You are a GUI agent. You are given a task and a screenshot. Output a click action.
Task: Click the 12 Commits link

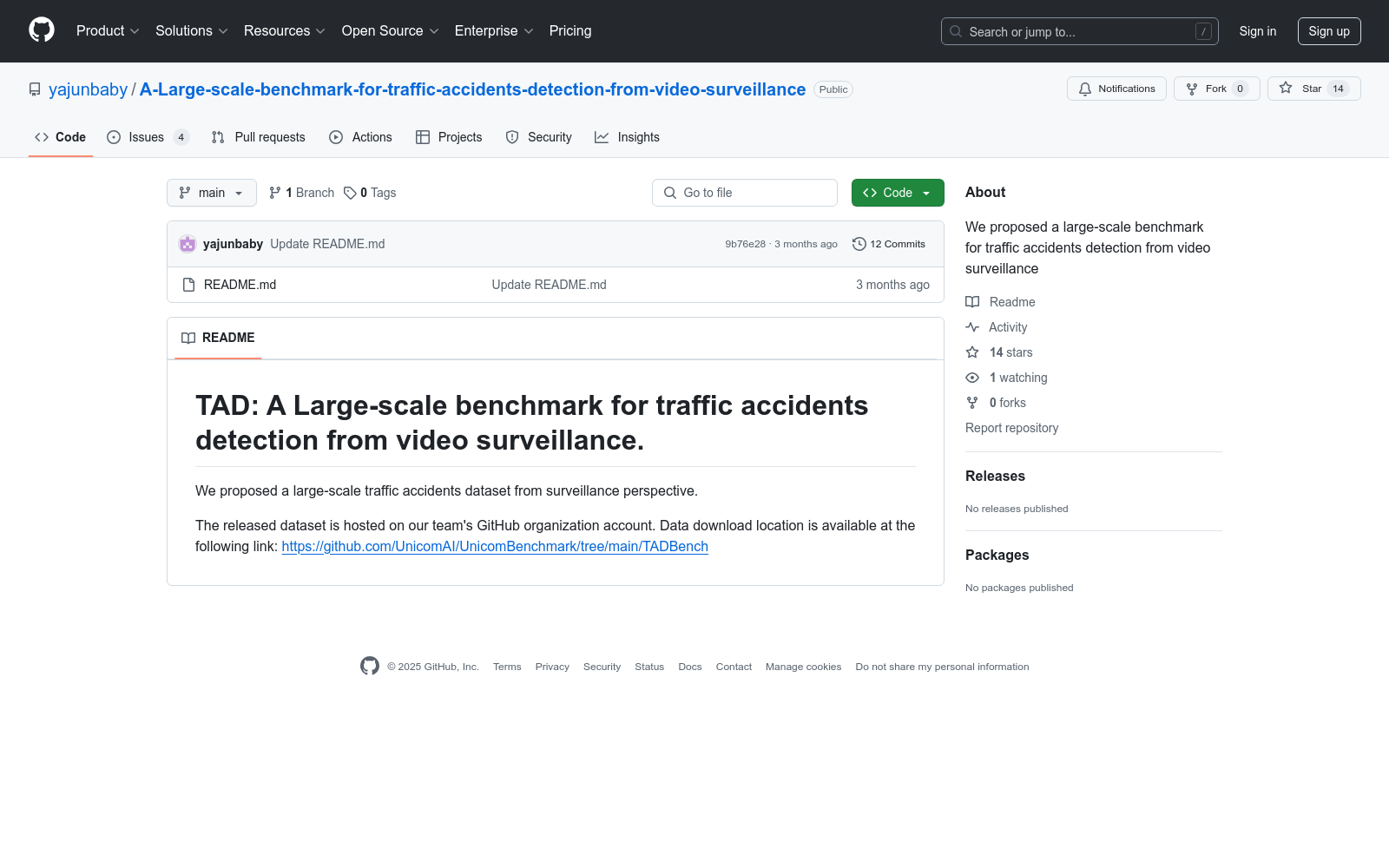pos(889,244)
